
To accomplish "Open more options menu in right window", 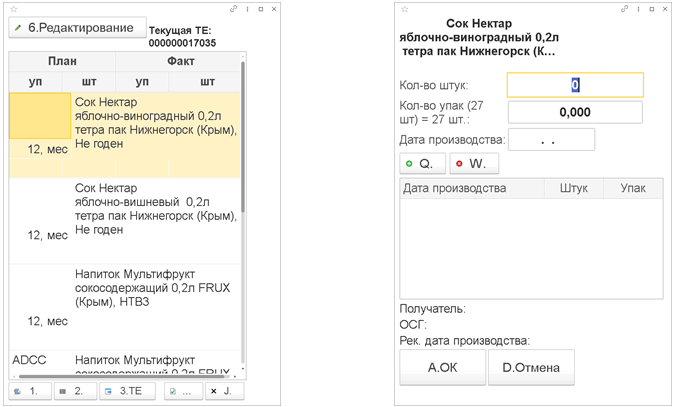I will 638,9.
